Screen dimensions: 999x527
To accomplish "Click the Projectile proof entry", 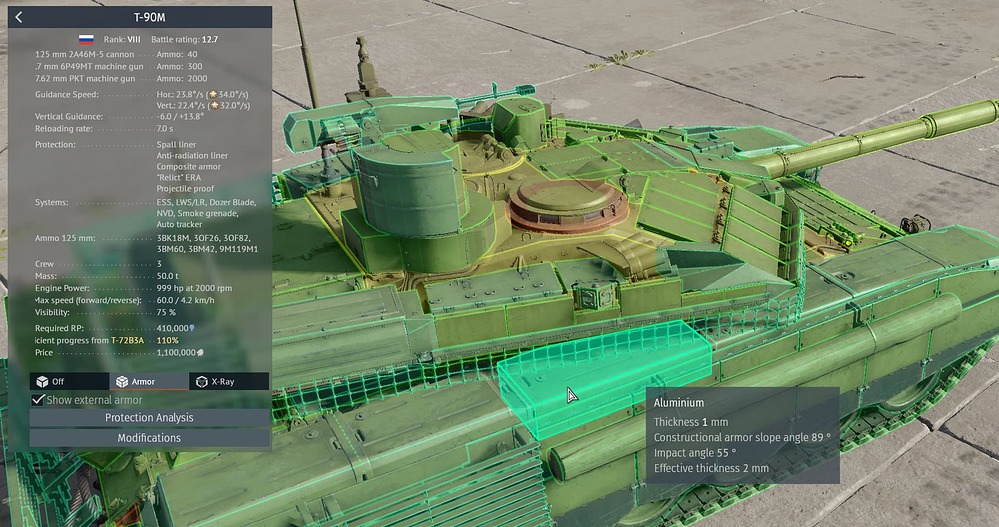I will (x=185, y=189).
